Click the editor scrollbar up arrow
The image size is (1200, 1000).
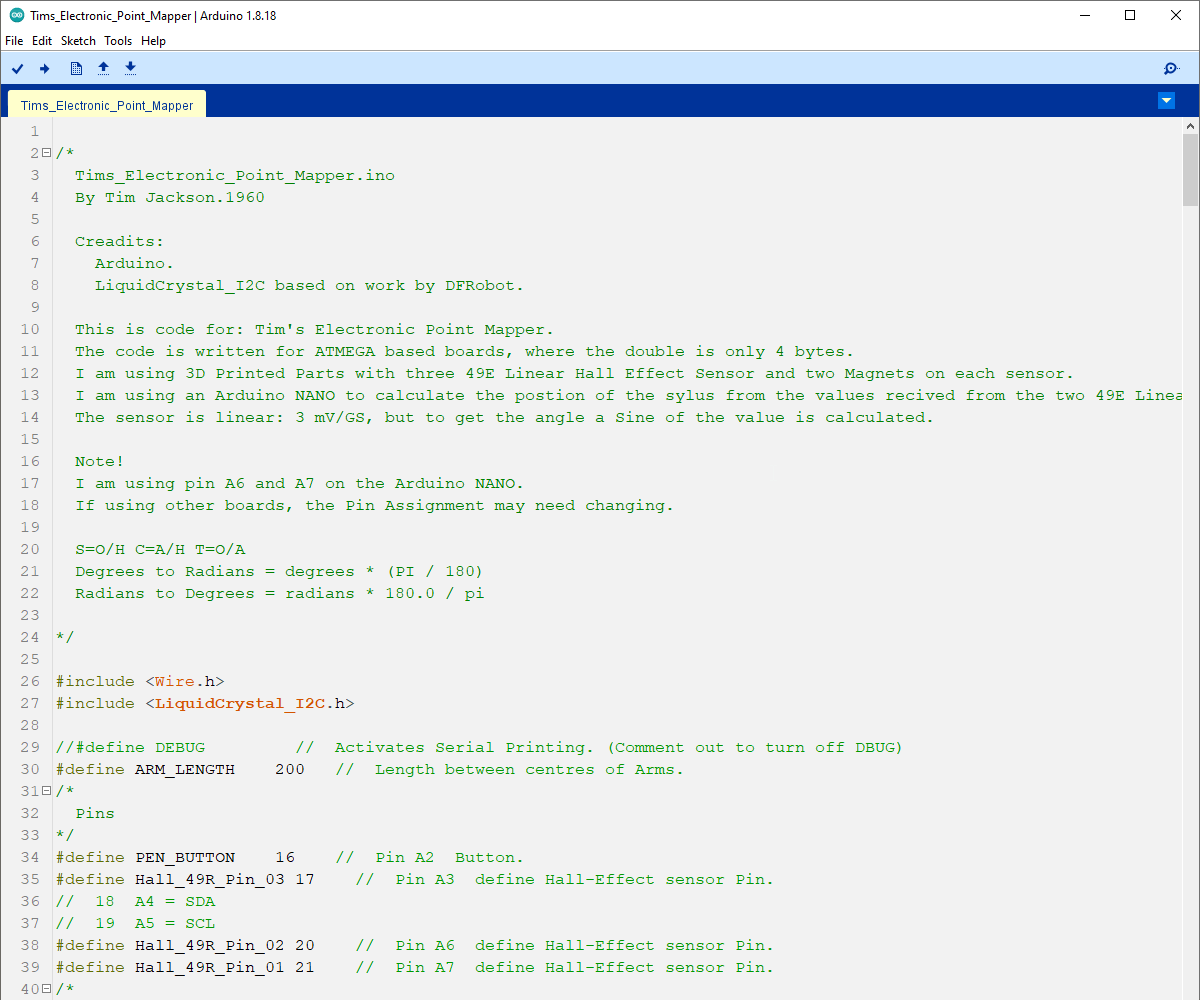tap(1190, 125)
